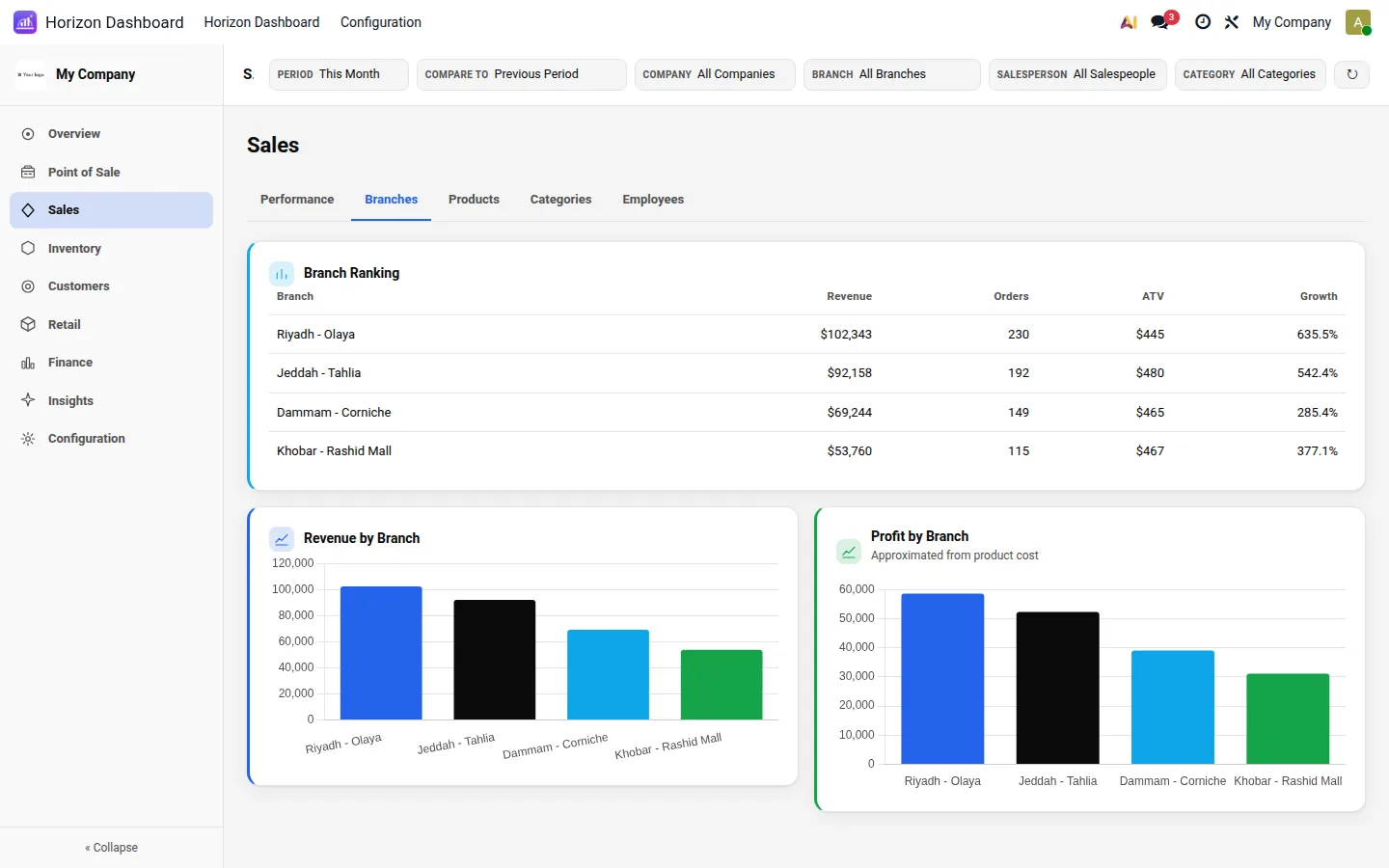Open the Salesperson All Salespeople filter
Screen dimensions: 1389x868
tap(1077, 74)
